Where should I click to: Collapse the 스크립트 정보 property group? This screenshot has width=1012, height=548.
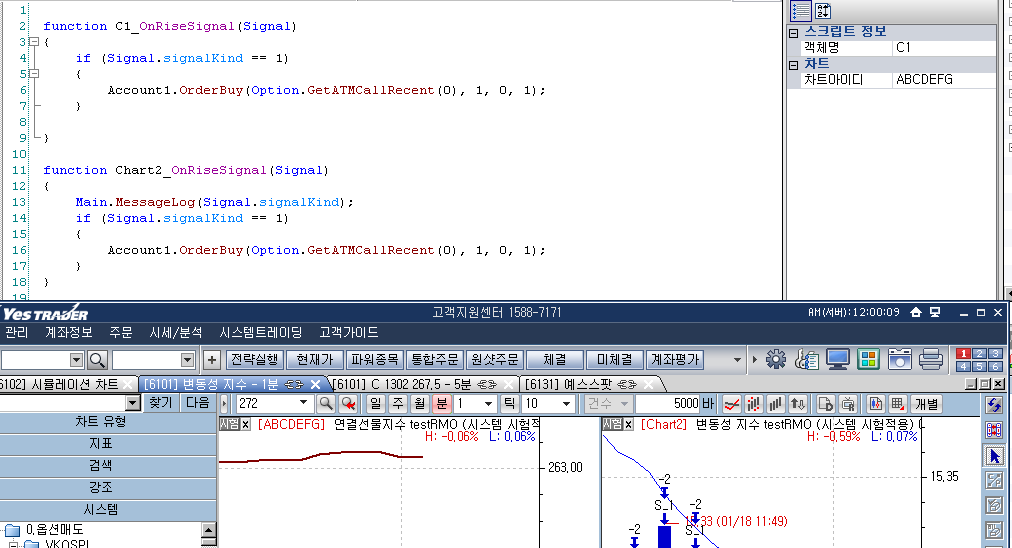[x=793, y=32]
